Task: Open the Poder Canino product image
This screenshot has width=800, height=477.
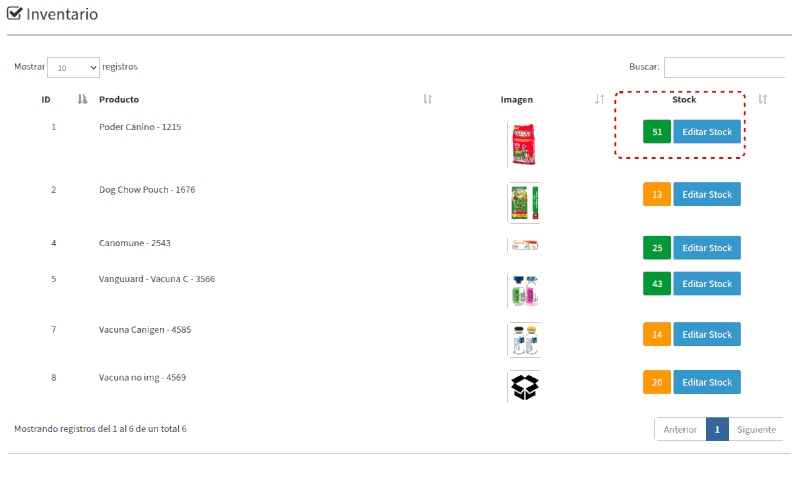Action: [524, 144]
